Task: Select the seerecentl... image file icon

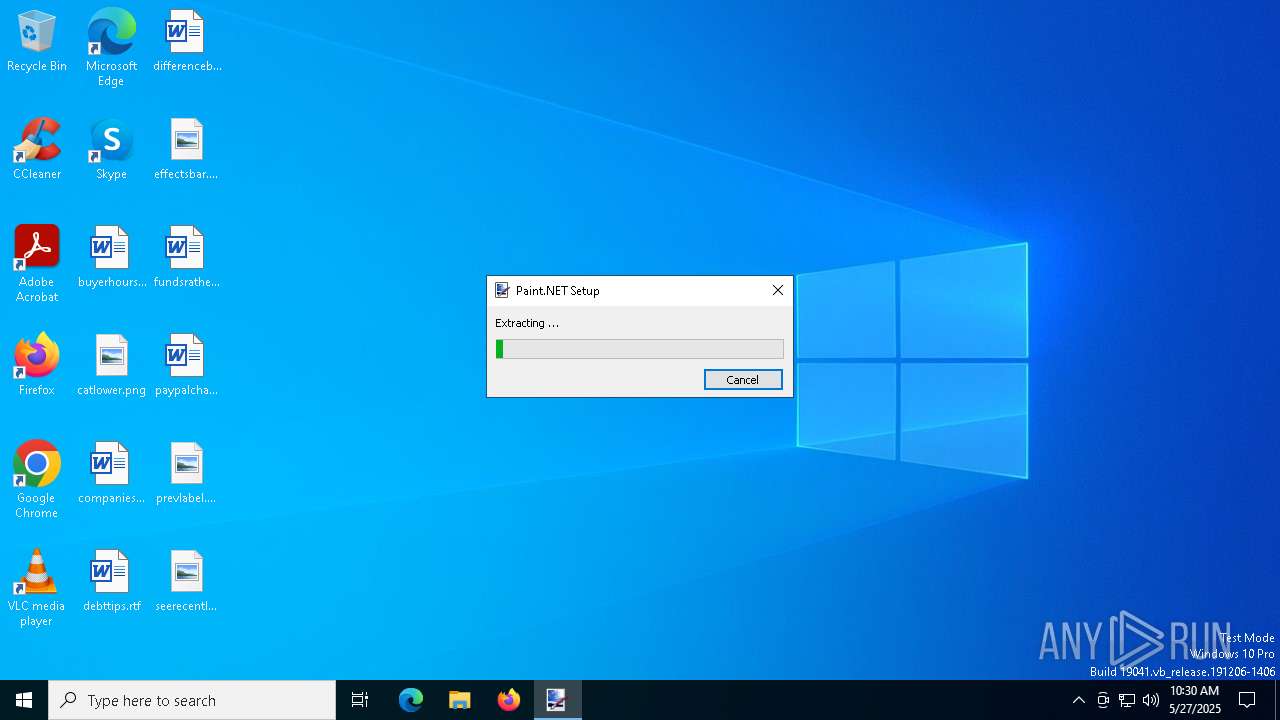Action: pyautogui.click(x=186, y=582)
